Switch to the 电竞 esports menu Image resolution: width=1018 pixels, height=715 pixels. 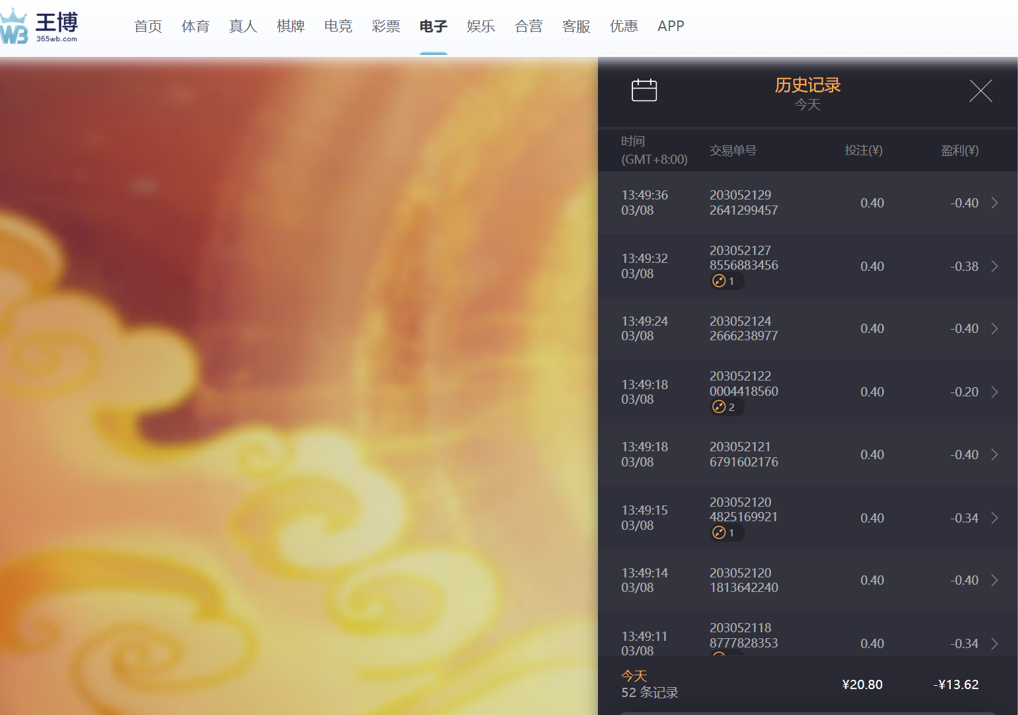338,26
